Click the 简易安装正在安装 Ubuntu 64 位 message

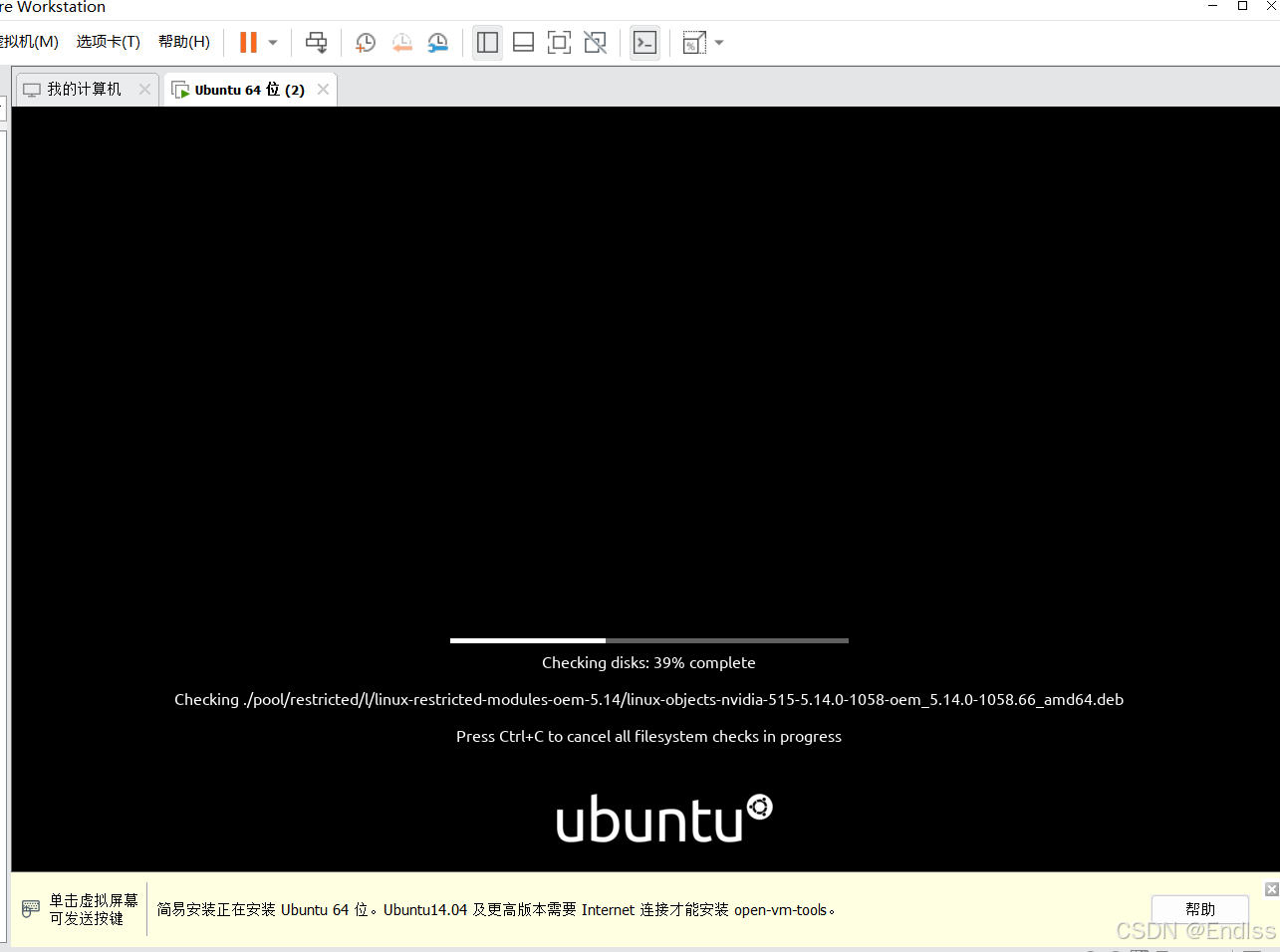[496, 910]
